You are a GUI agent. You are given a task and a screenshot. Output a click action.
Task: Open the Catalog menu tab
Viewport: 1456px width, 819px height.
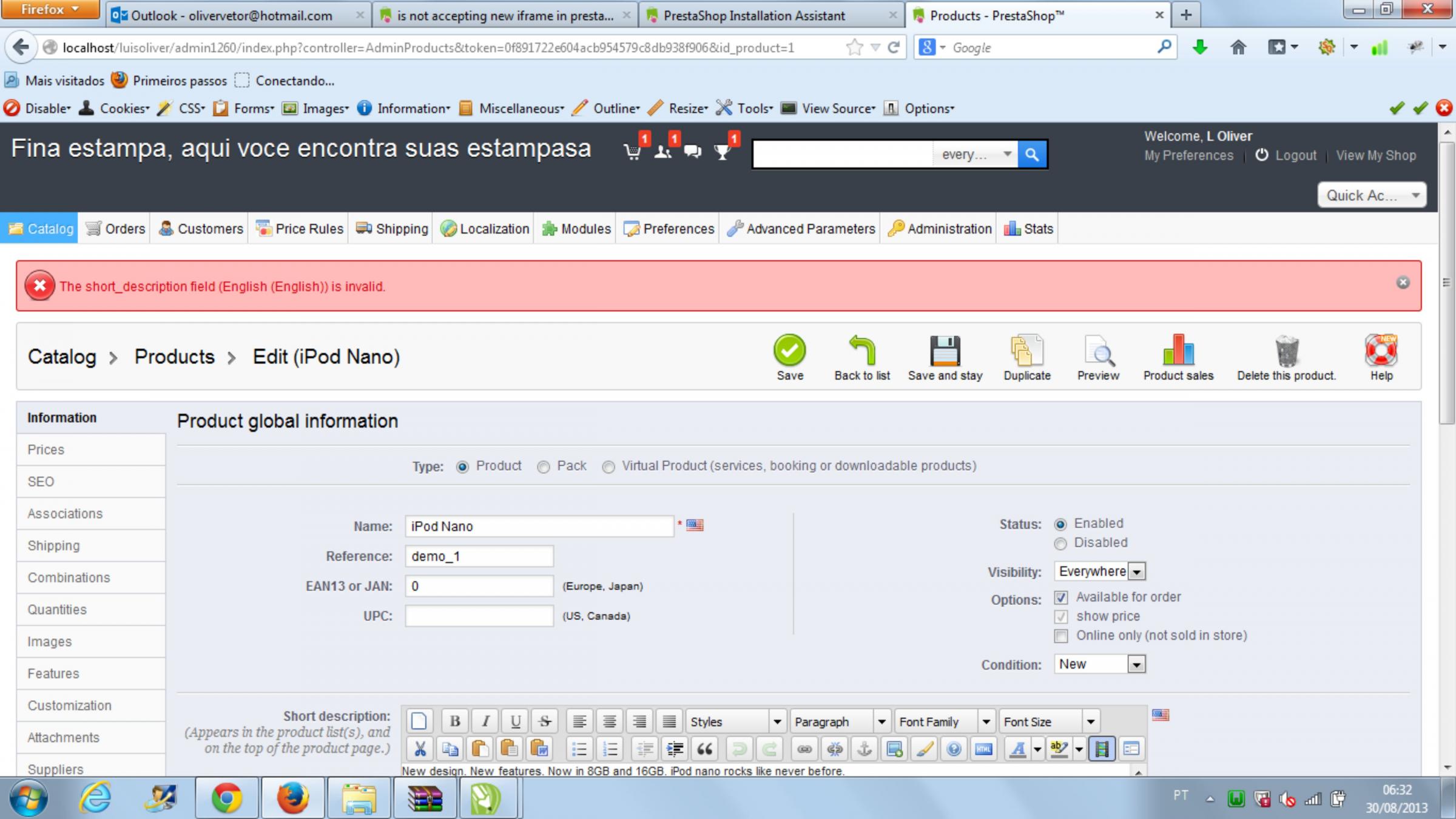(39, 229)
